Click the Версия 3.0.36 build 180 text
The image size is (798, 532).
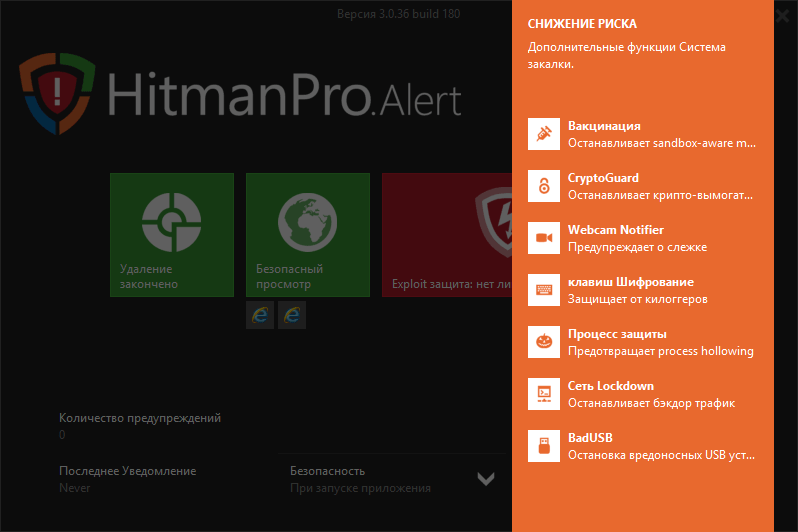pos(398,14)
